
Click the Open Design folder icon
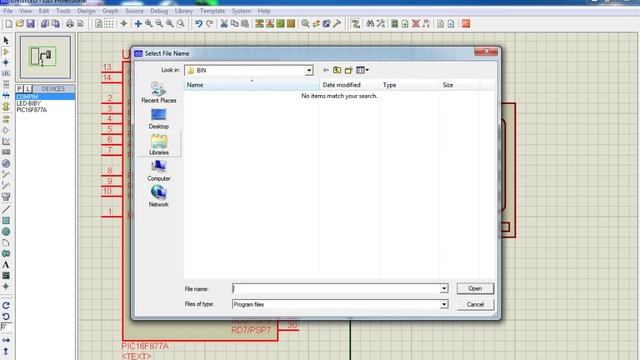pyautogui.click(x=20, y=24)
